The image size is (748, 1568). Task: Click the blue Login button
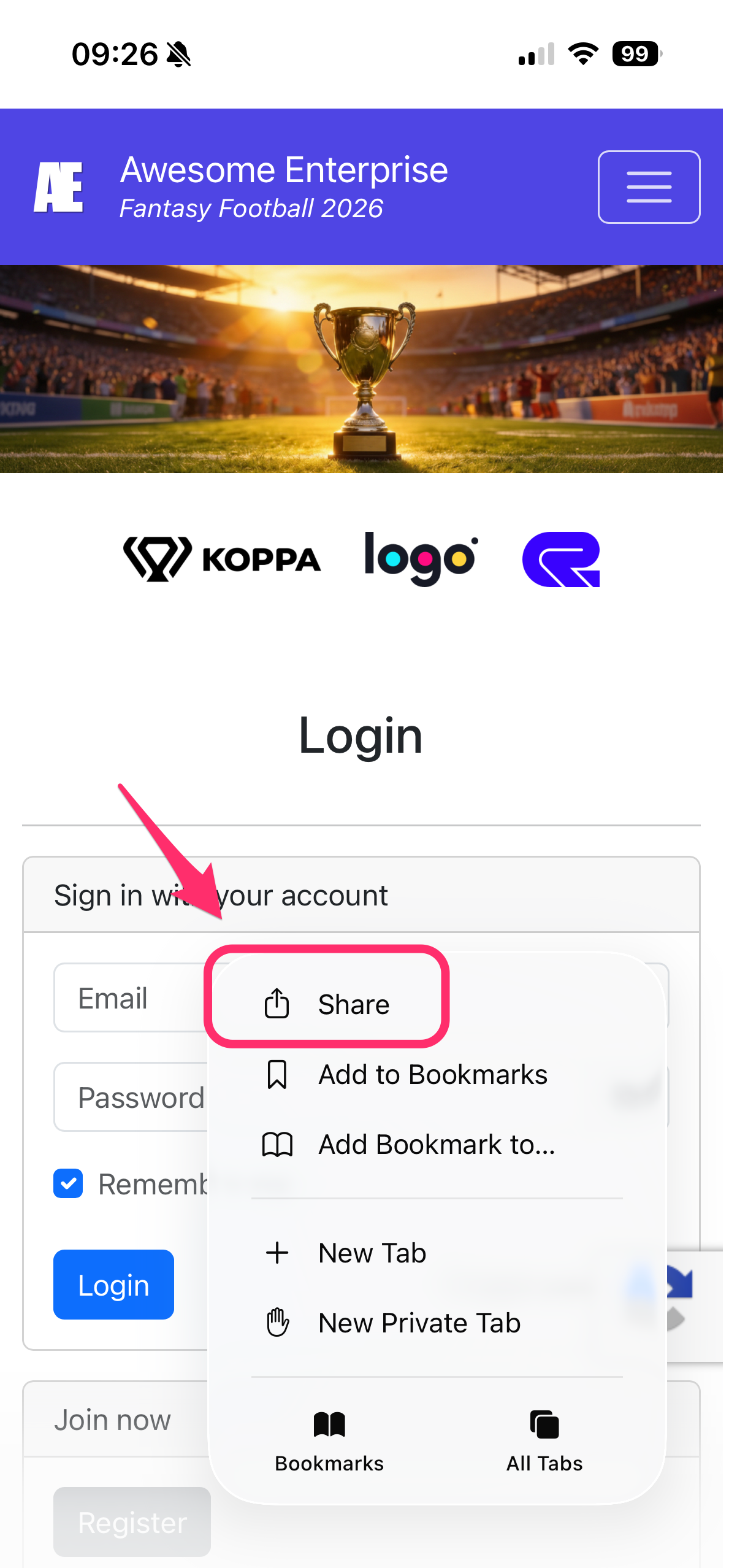pos(113,1285)
